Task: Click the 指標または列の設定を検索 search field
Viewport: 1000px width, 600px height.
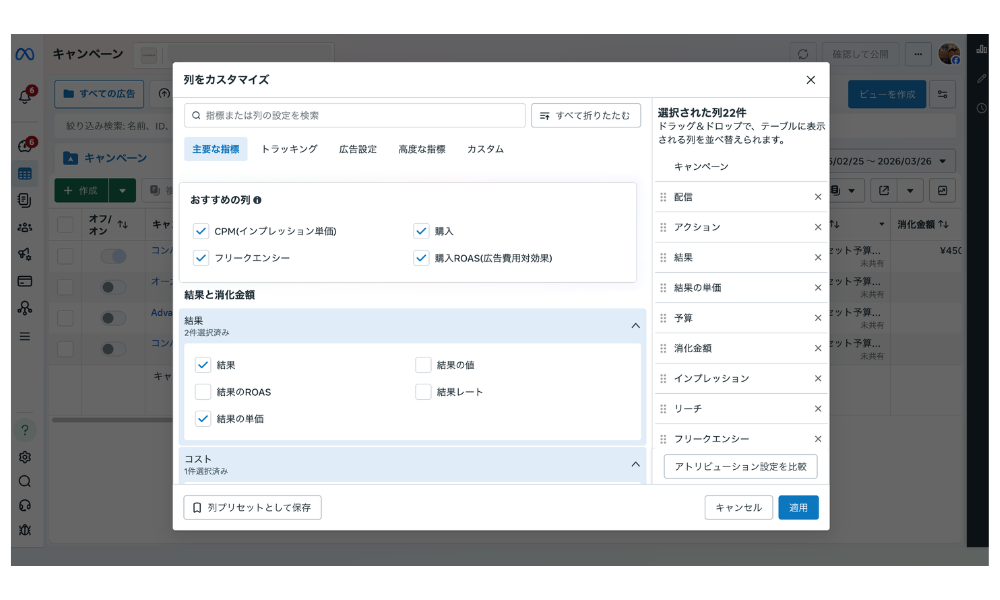Action: pyautogui.click(x=355, y=116)
